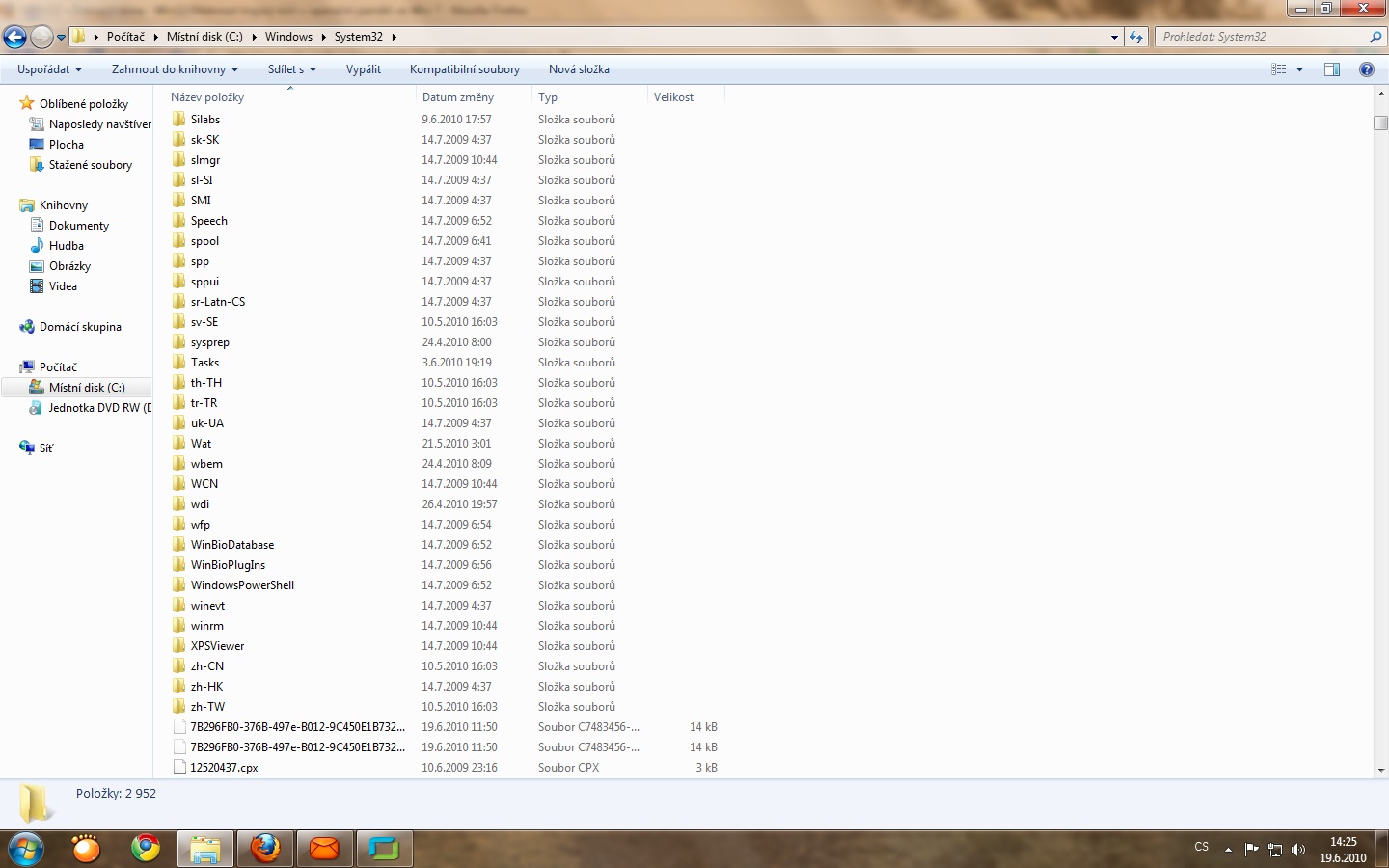Click Kompatibilní soubory in the toolbar
1389x868 pixels.
[464, 69]
